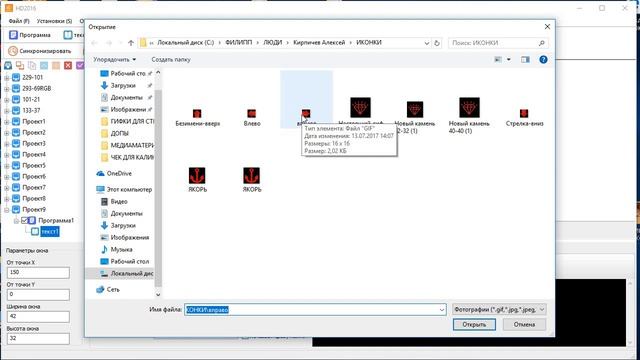
Task: Expand the 133-37 project node
Action: click(x=7, y=111)
